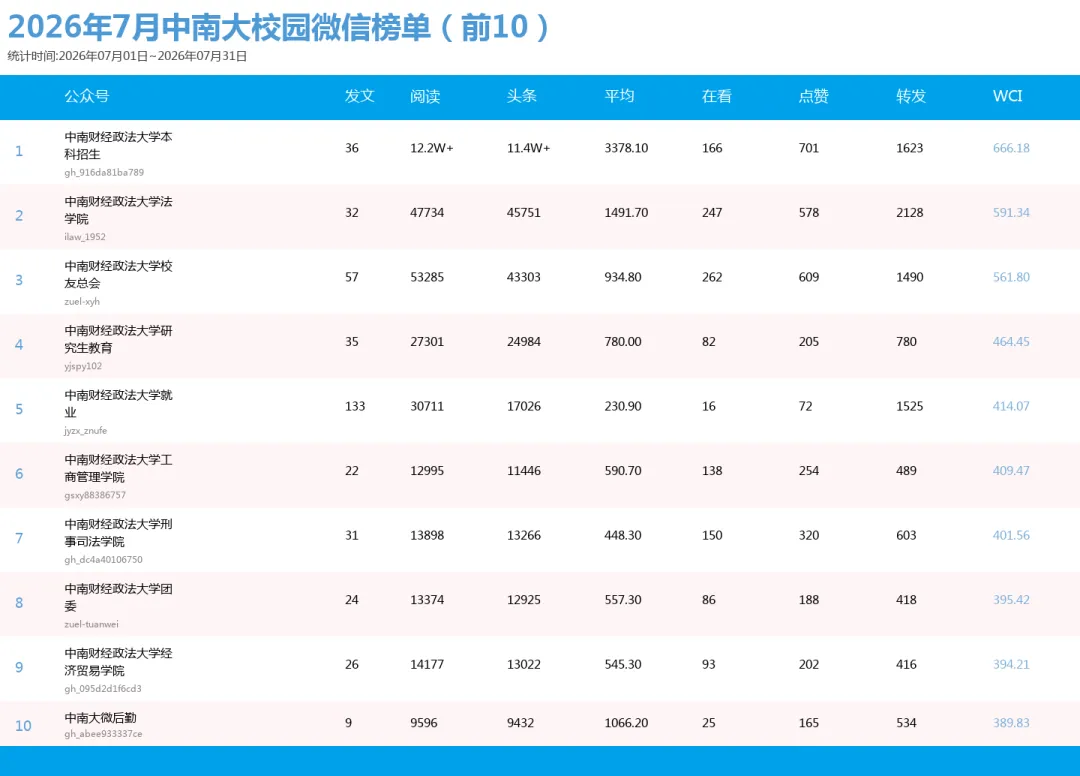Select account 中南财经政法大学研究生教育

coord(118,339)
